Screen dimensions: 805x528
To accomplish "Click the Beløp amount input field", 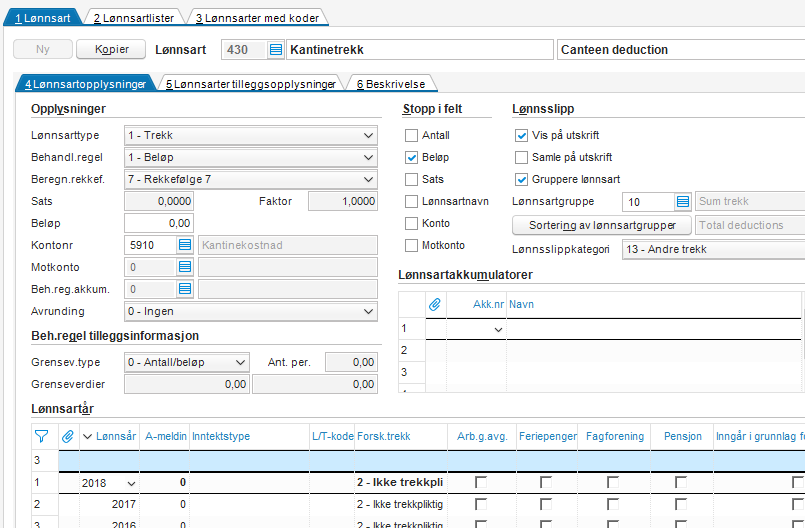I will pos(159,223).
